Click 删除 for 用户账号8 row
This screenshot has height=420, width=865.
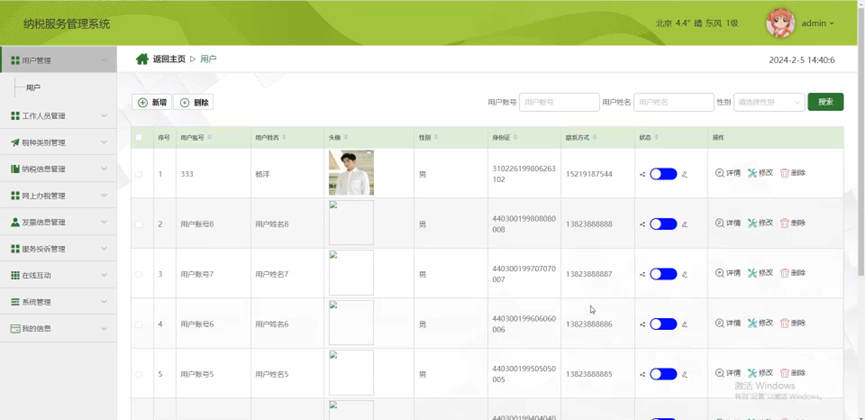(x=793, y=223)
